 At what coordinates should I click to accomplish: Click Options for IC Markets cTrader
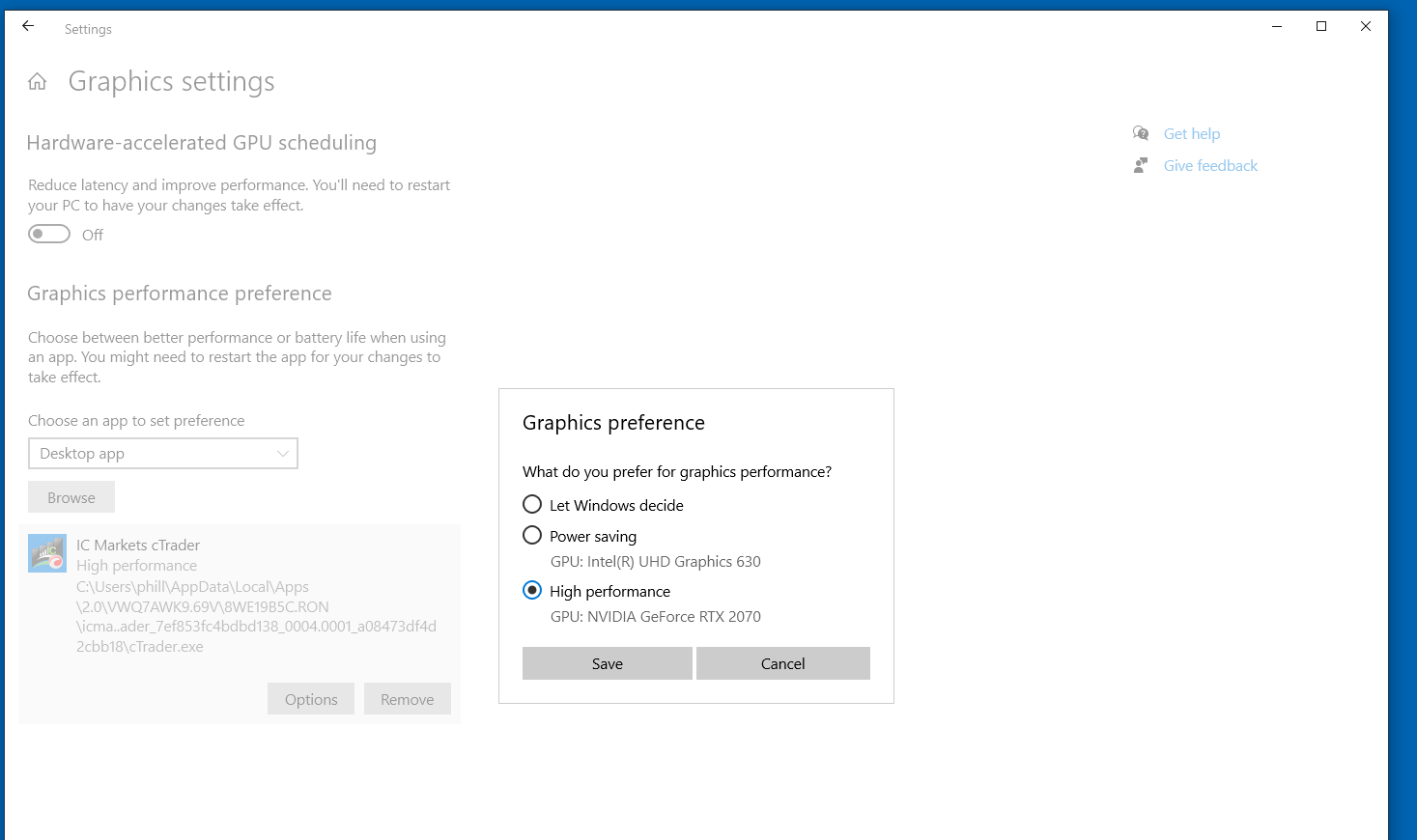(x=311, y=699)
